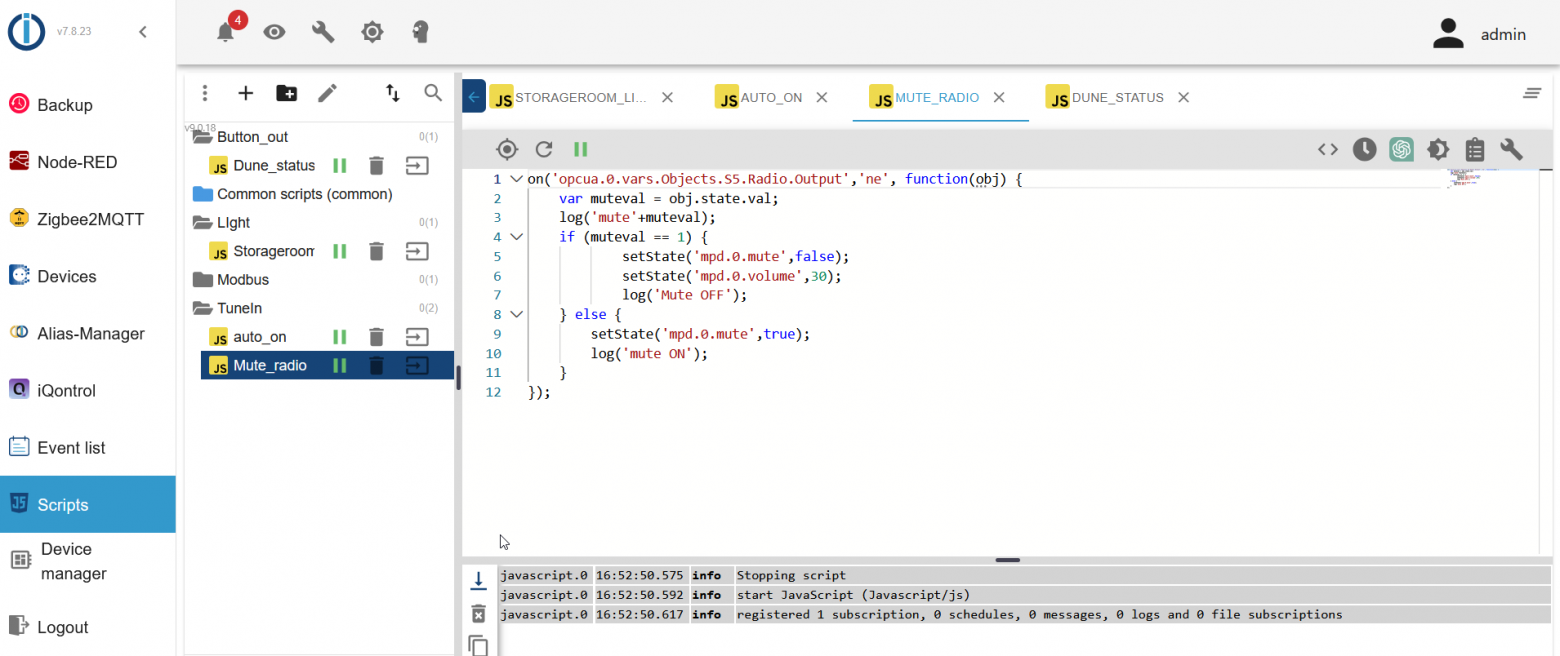
Task: Open the three-dot menu of script list
Action: point(205,93)
